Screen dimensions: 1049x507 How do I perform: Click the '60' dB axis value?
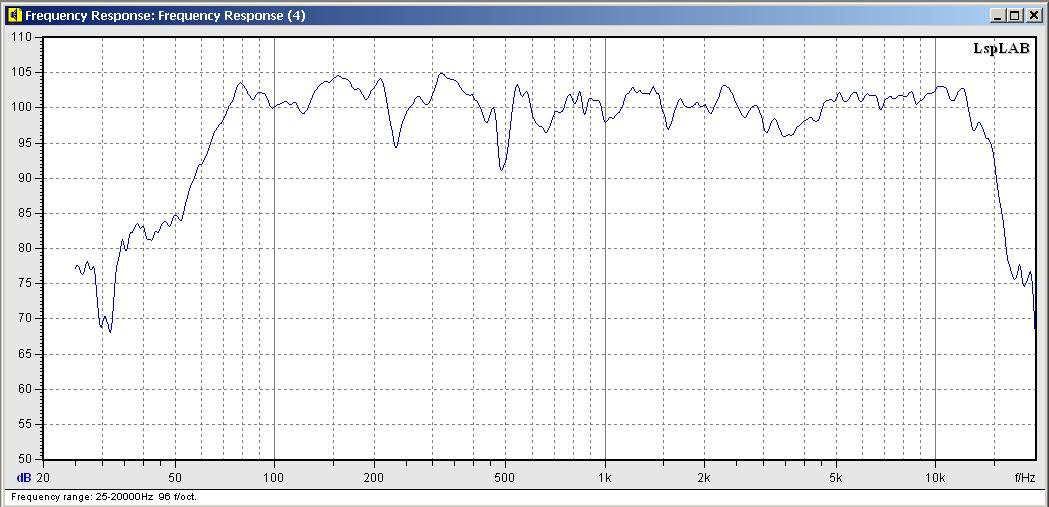pos(25,389)
